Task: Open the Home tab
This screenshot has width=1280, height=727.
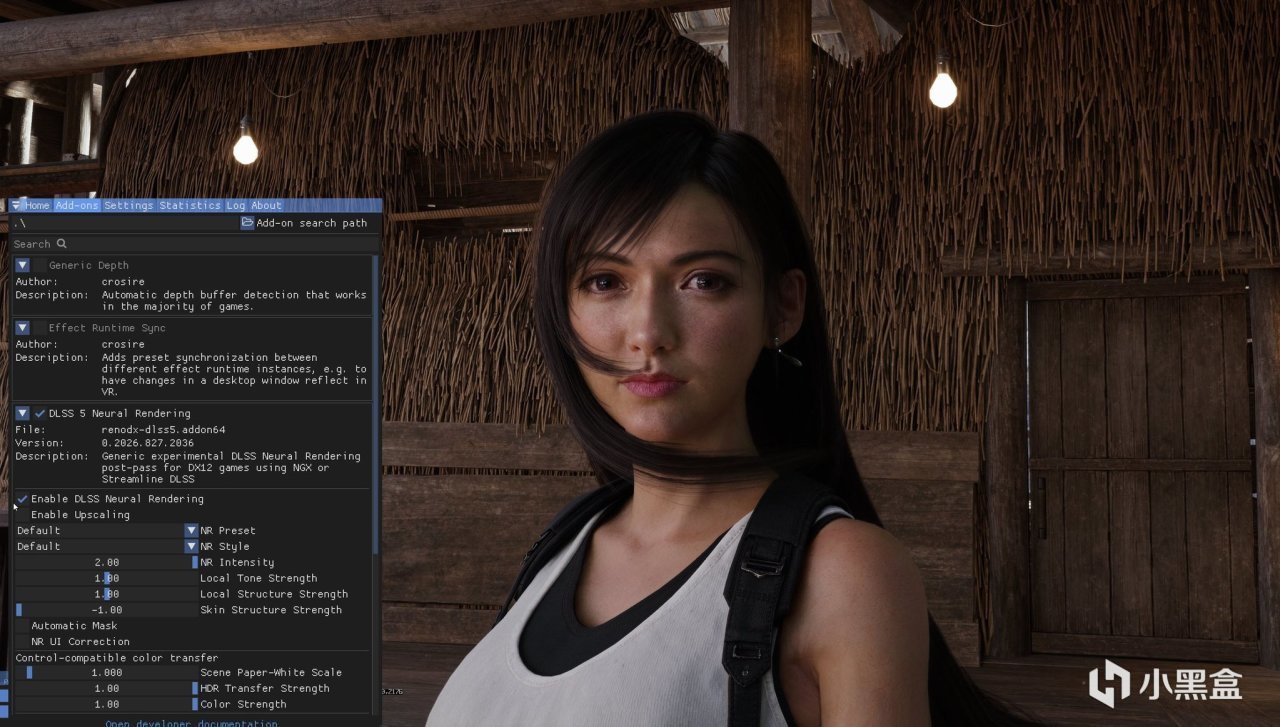Action: [37, 205]
